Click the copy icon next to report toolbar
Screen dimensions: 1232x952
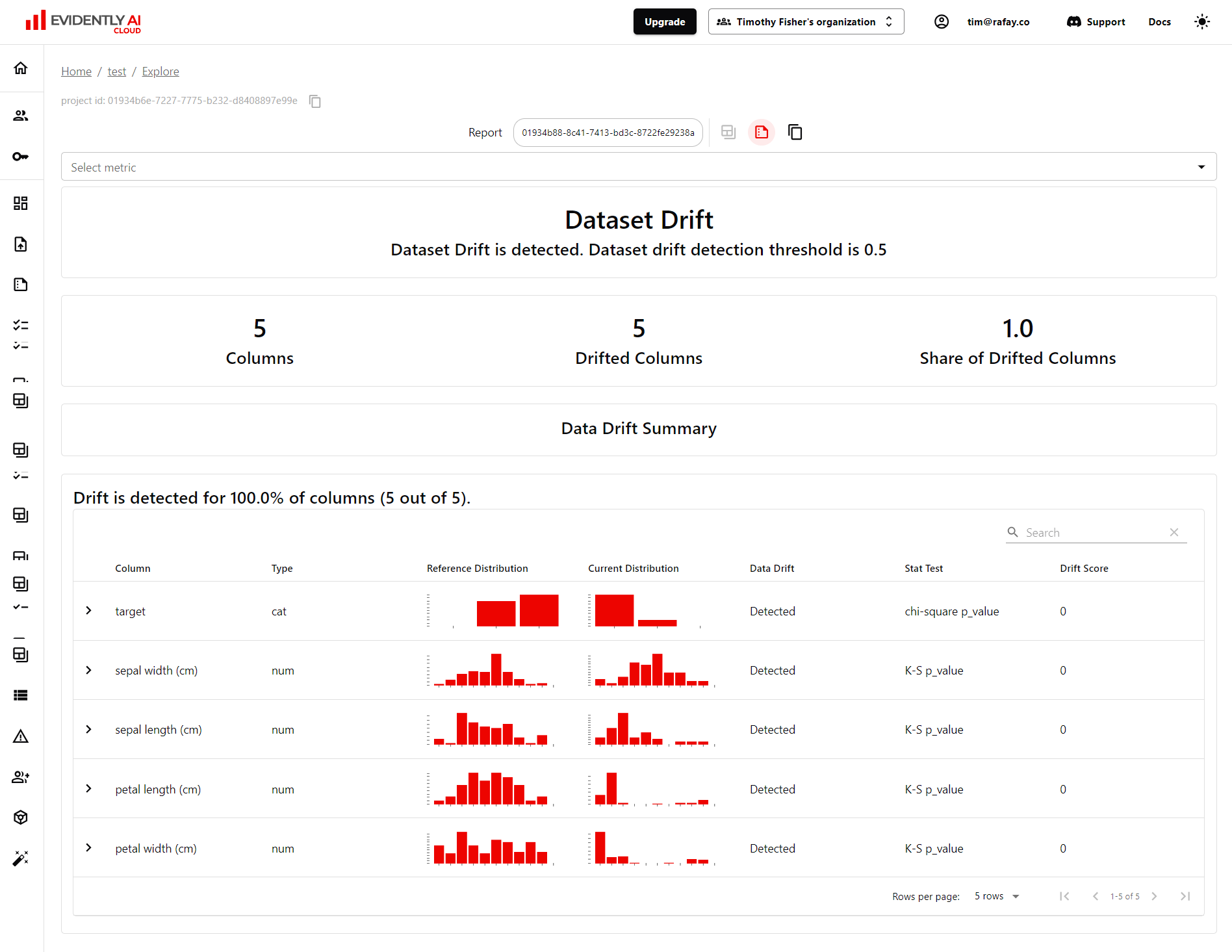click(795, 133)
